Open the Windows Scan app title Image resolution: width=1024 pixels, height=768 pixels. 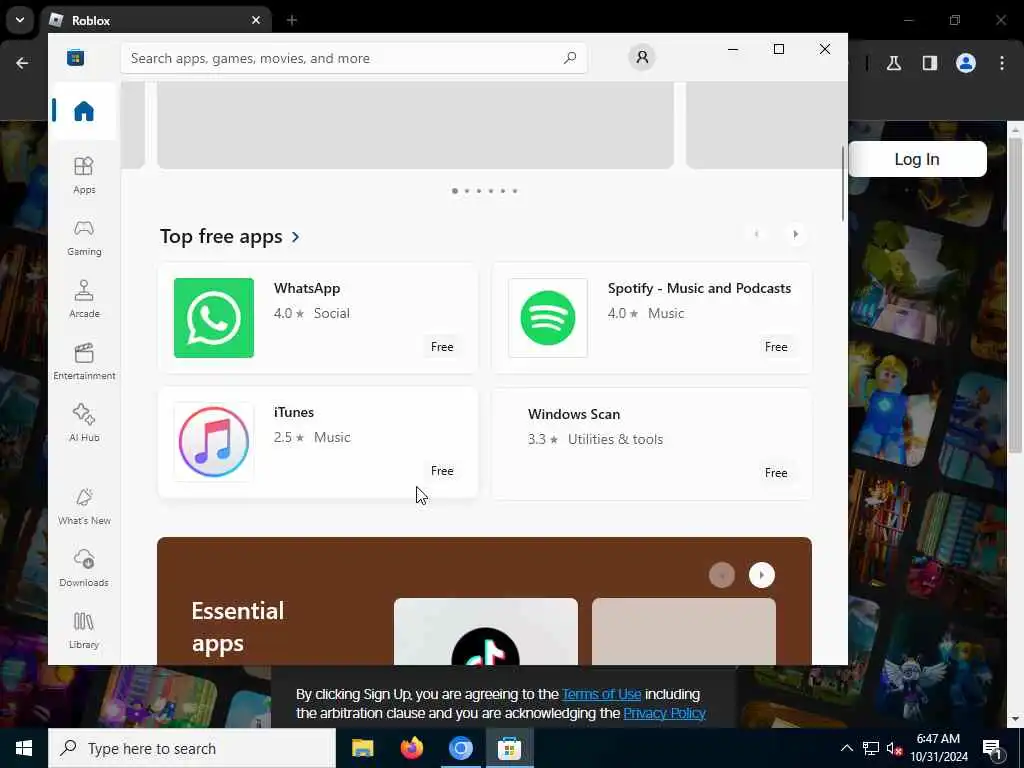tap(573, 414)
